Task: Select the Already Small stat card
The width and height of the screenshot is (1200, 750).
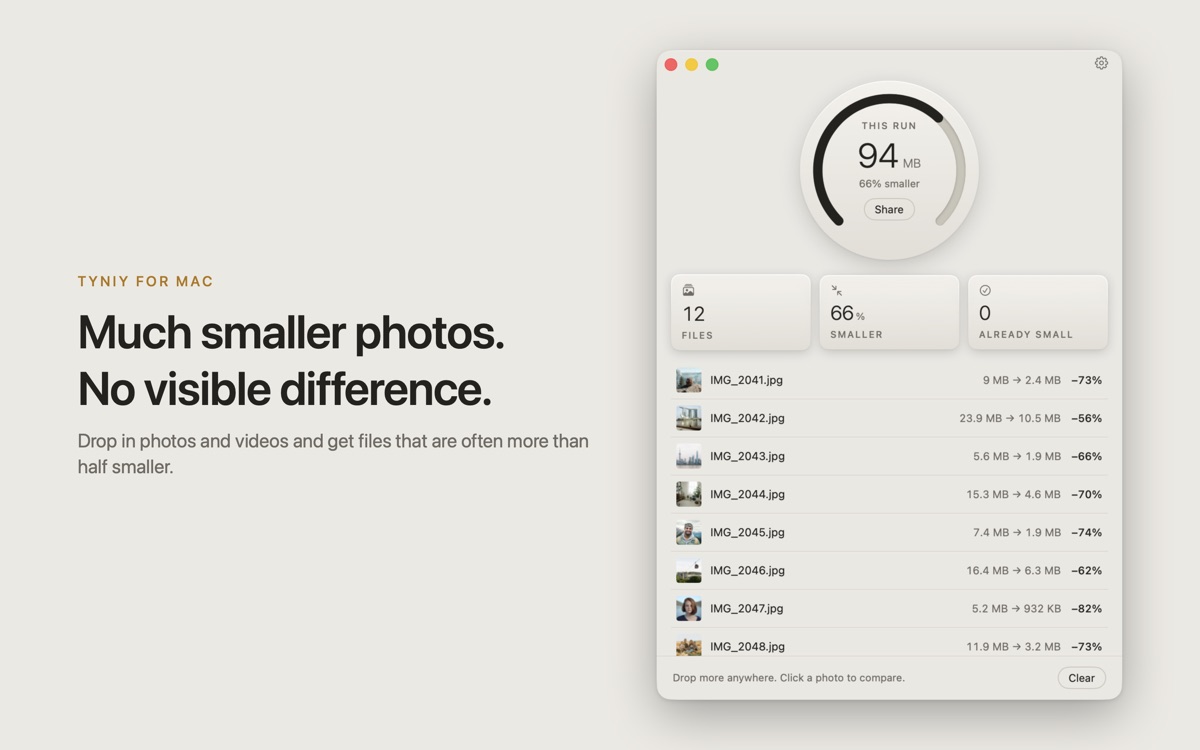Action: click(1038, 312)
